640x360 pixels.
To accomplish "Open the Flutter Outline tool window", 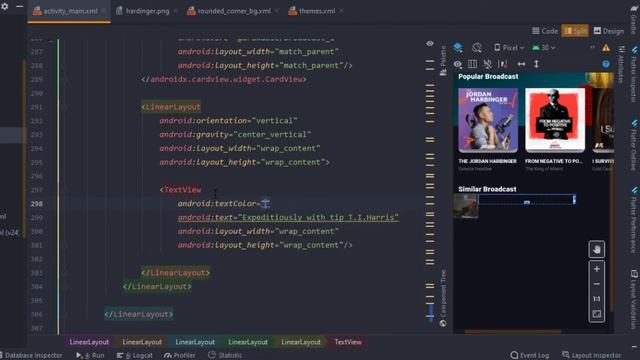I will [x=634, y=145].
